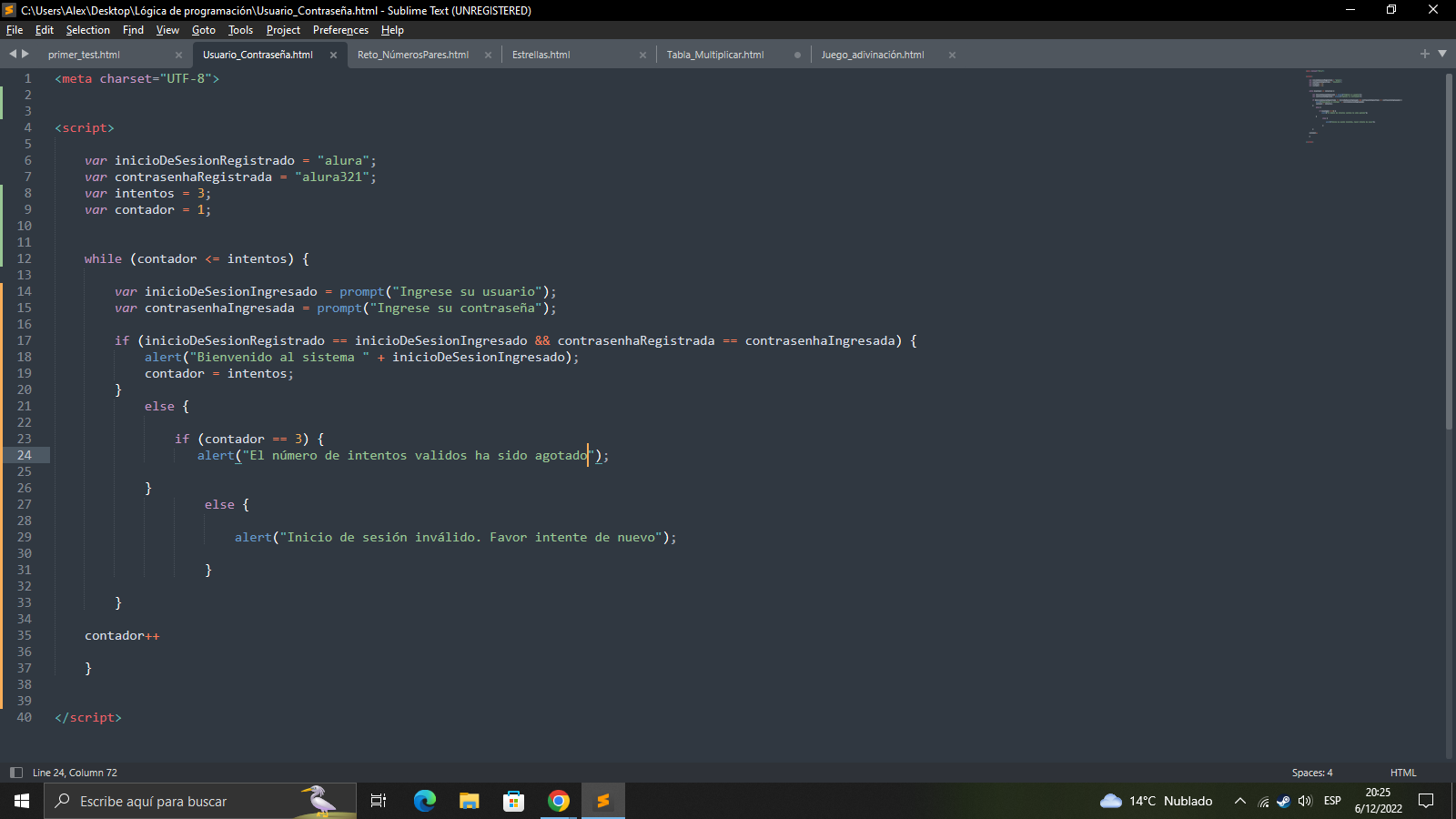Open Microsoft Edge from the taskbar
The height and width of the screenshot is (819, 1456).
pos(424,801)
